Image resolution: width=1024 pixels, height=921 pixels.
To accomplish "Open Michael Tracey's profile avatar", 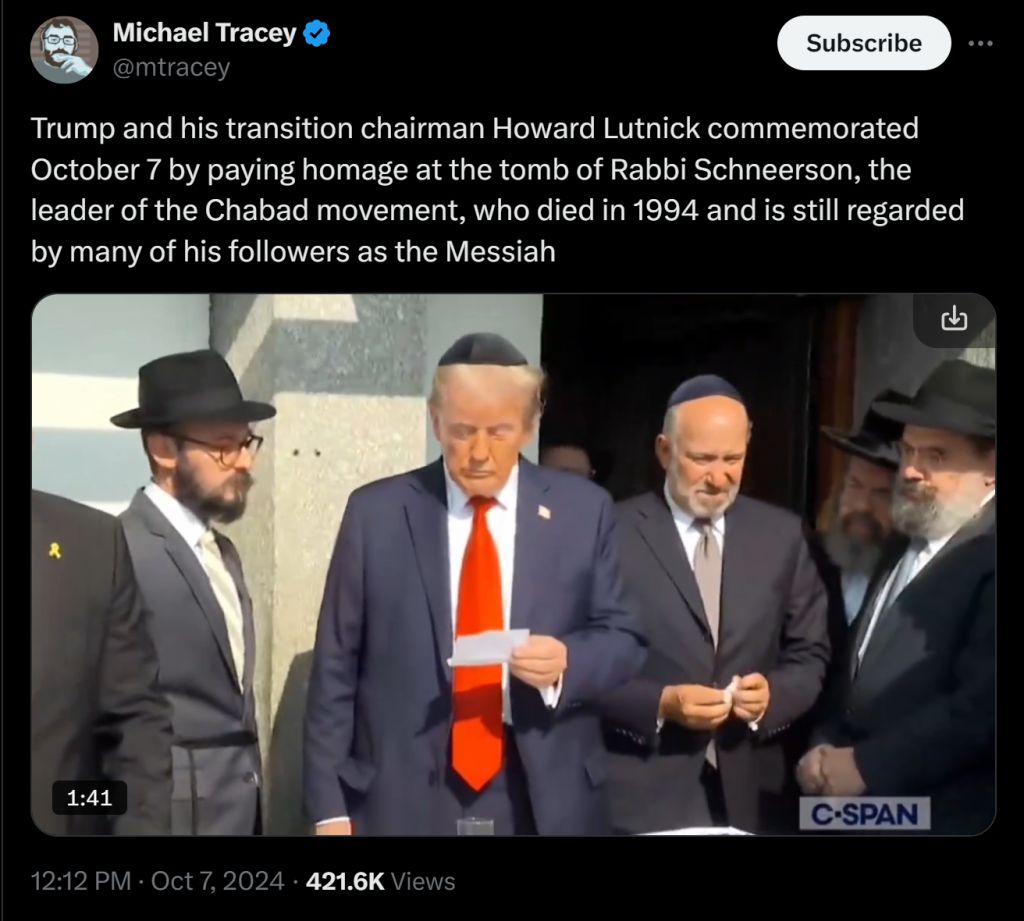I will 64,50.
